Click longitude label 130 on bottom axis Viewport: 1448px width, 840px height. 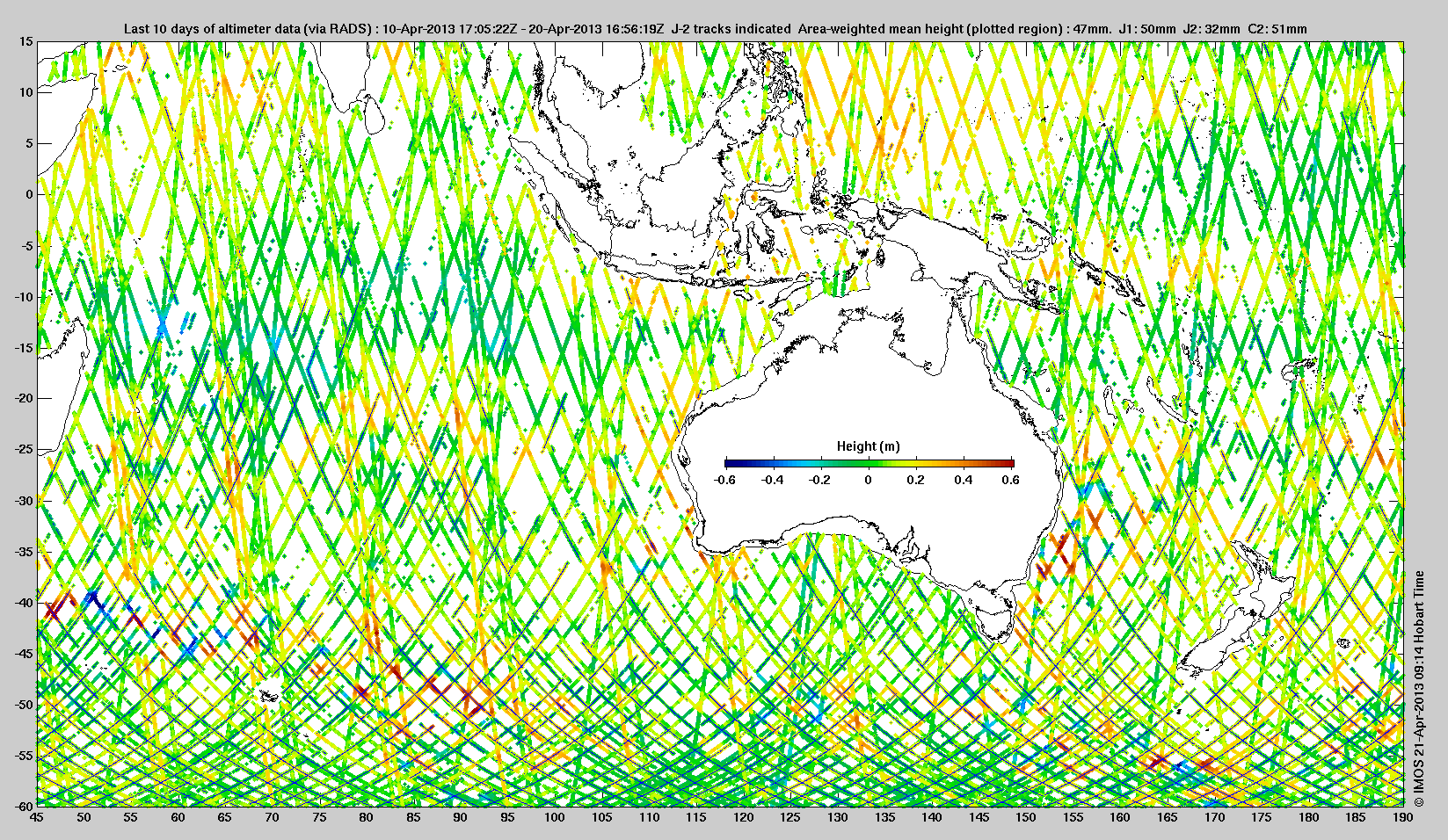838,817
